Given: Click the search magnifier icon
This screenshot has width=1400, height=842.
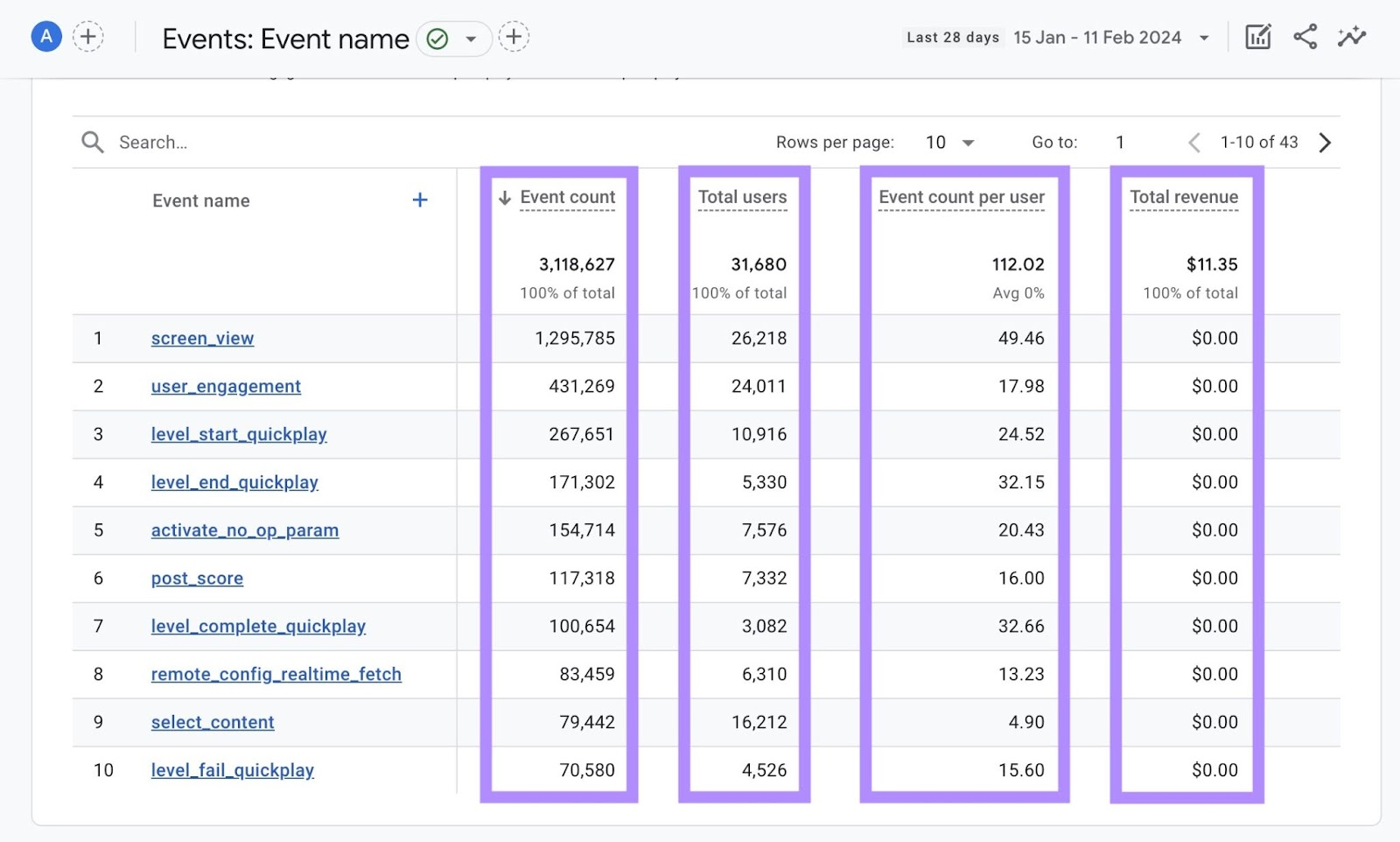Looking at the screenshot, I should pos(92,142).
